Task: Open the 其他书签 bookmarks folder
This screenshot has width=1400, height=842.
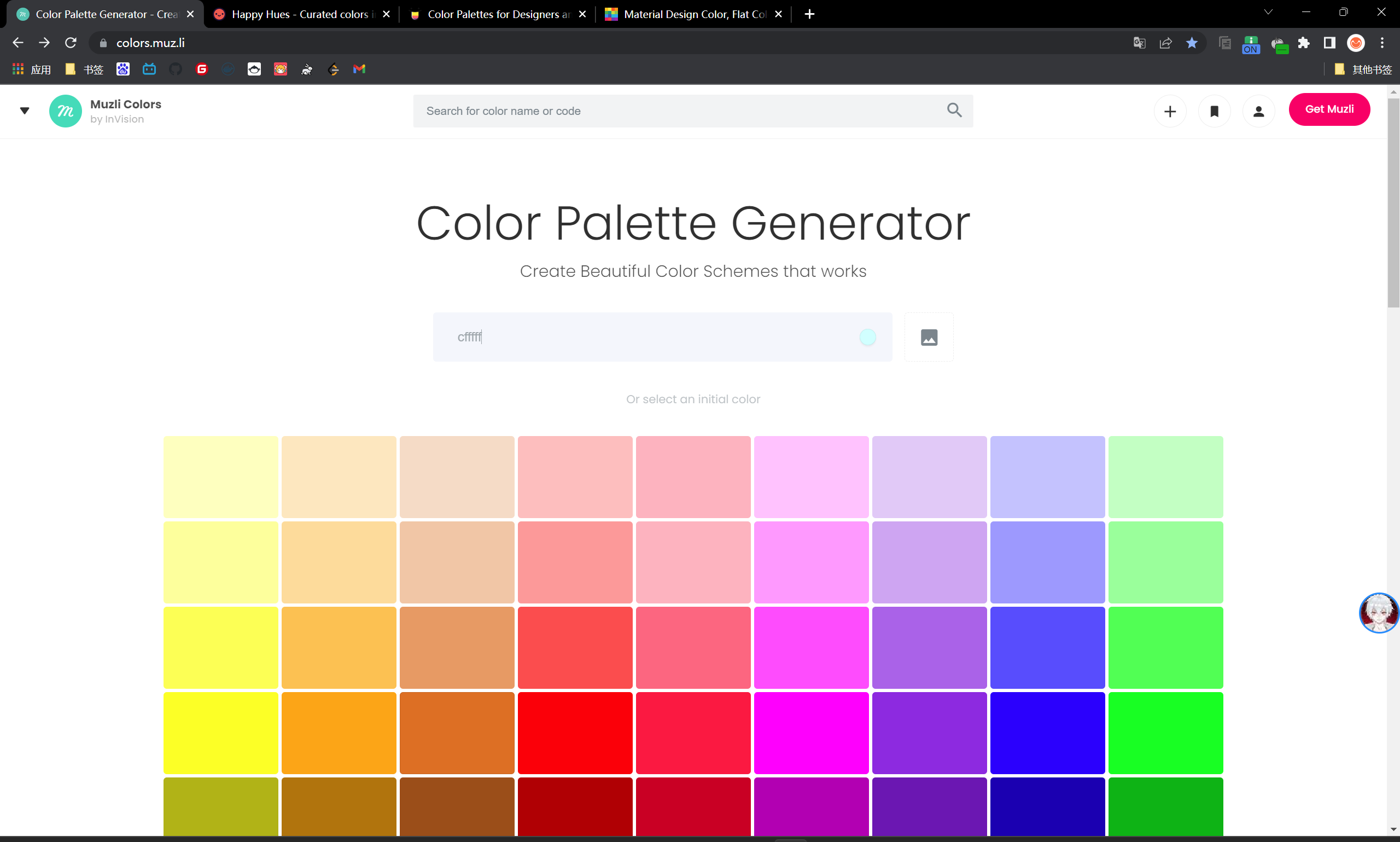Action: (1363, 69)
